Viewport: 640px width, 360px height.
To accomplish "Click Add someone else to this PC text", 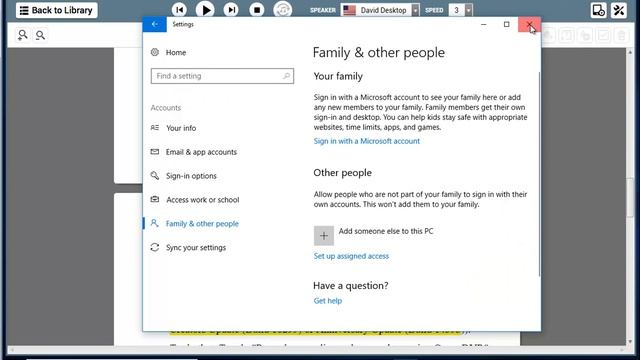I will 386,231.
